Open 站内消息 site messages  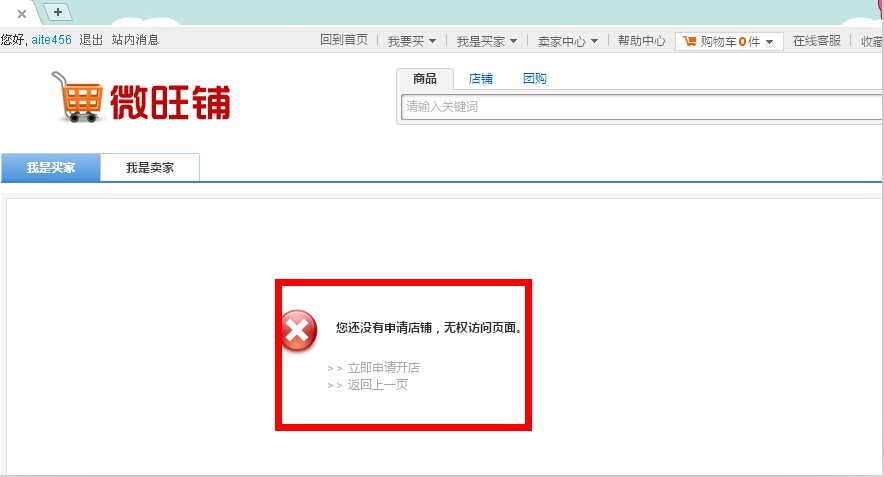(x=135, y=40)
